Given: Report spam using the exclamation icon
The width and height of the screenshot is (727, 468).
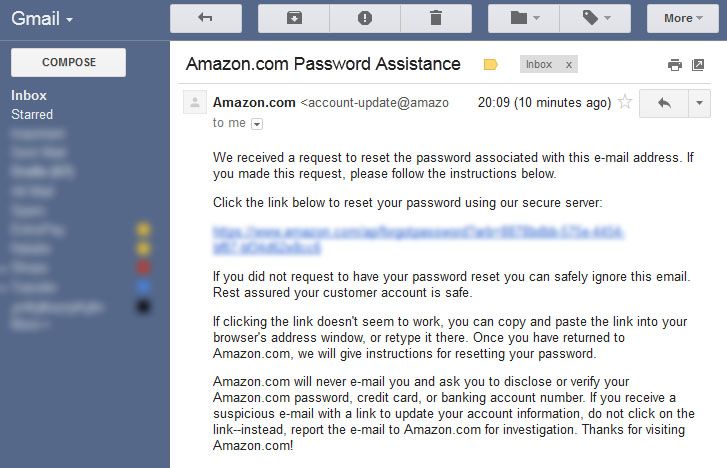Looking at the screenshot, I should click(365, 19).
